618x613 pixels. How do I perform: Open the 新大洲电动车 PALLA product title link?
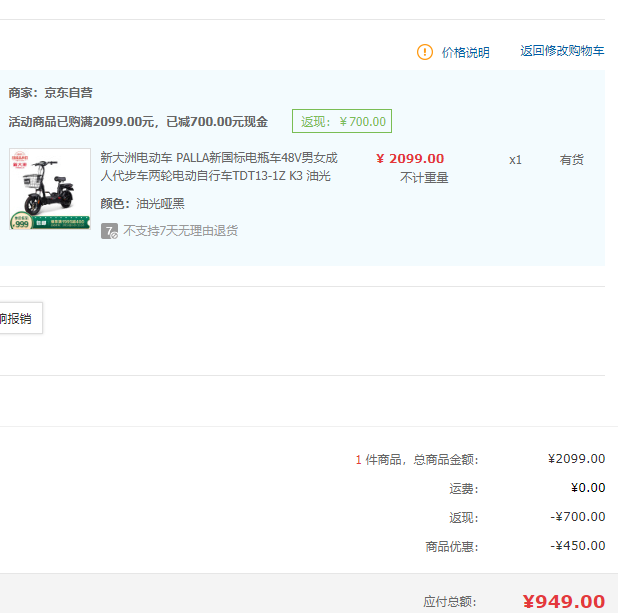tap(219, 166)
